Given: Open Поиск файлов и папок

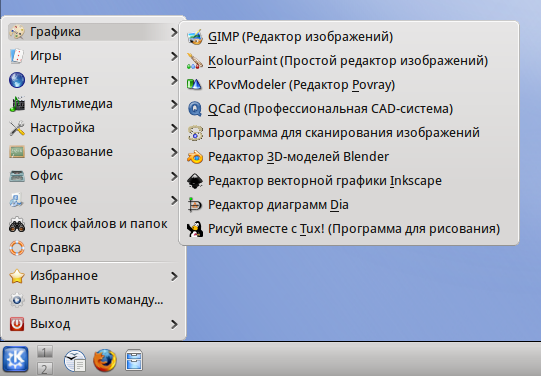Looking at the screenshot, I should (93, 224).
